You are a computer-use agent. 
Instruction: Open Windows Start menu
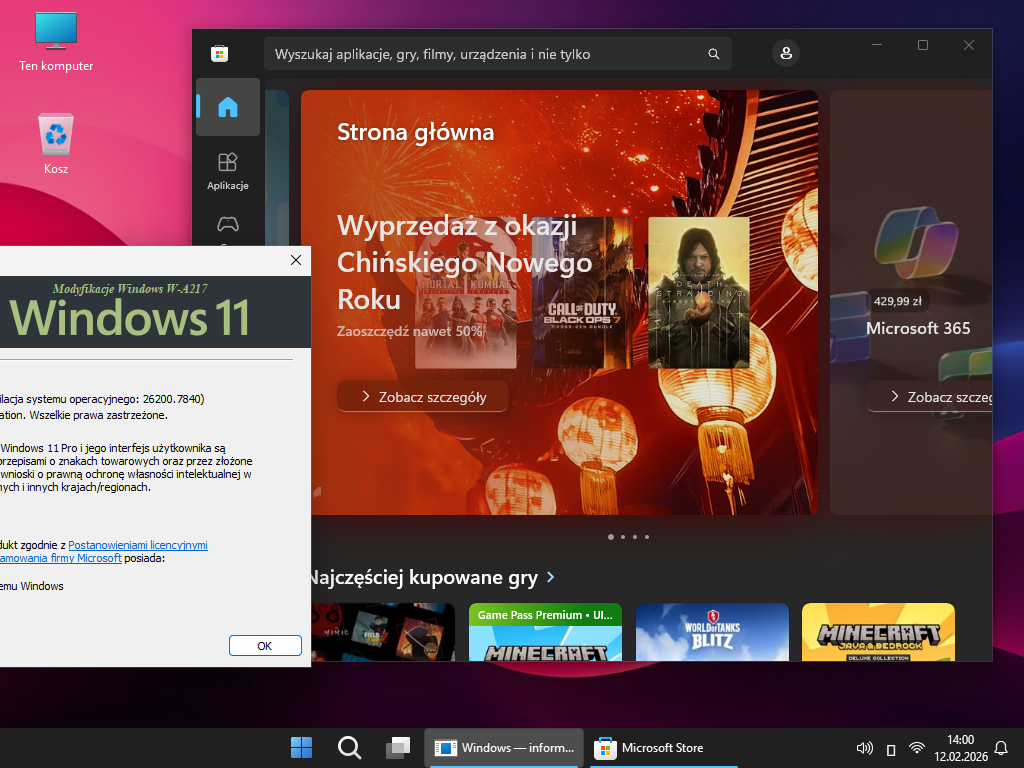point(301,748)
